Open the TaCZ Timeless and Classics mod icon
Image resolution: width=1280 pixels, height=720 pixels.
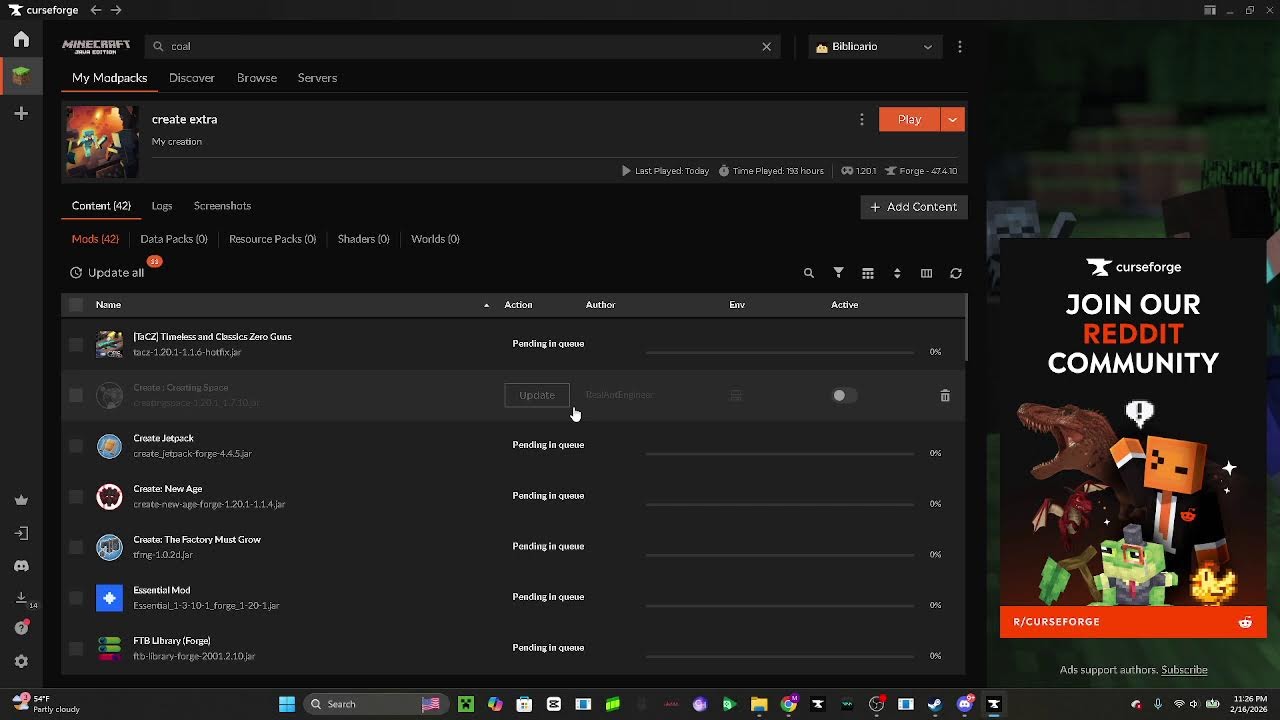pyautogui.click(x=109, y=344)
